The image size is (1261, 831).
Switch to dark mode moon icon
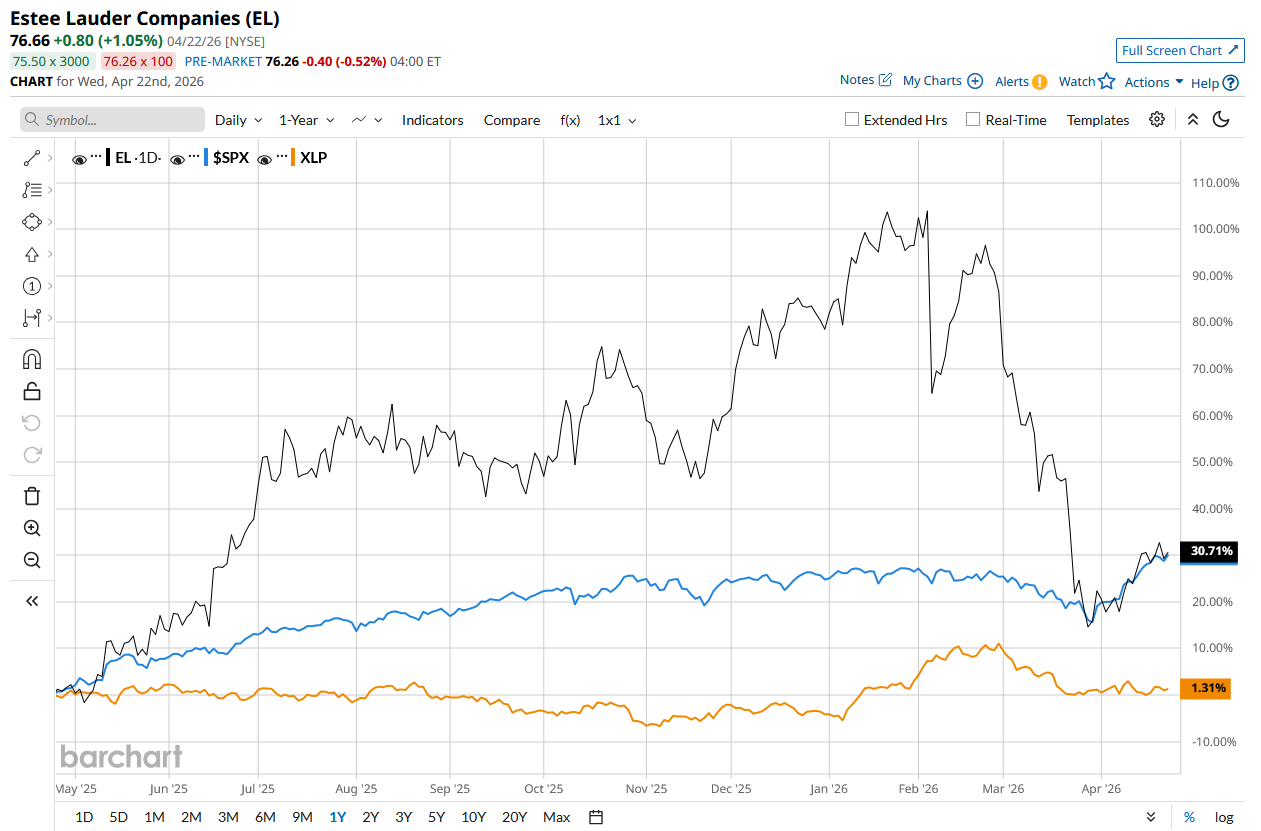[1221, 119]
